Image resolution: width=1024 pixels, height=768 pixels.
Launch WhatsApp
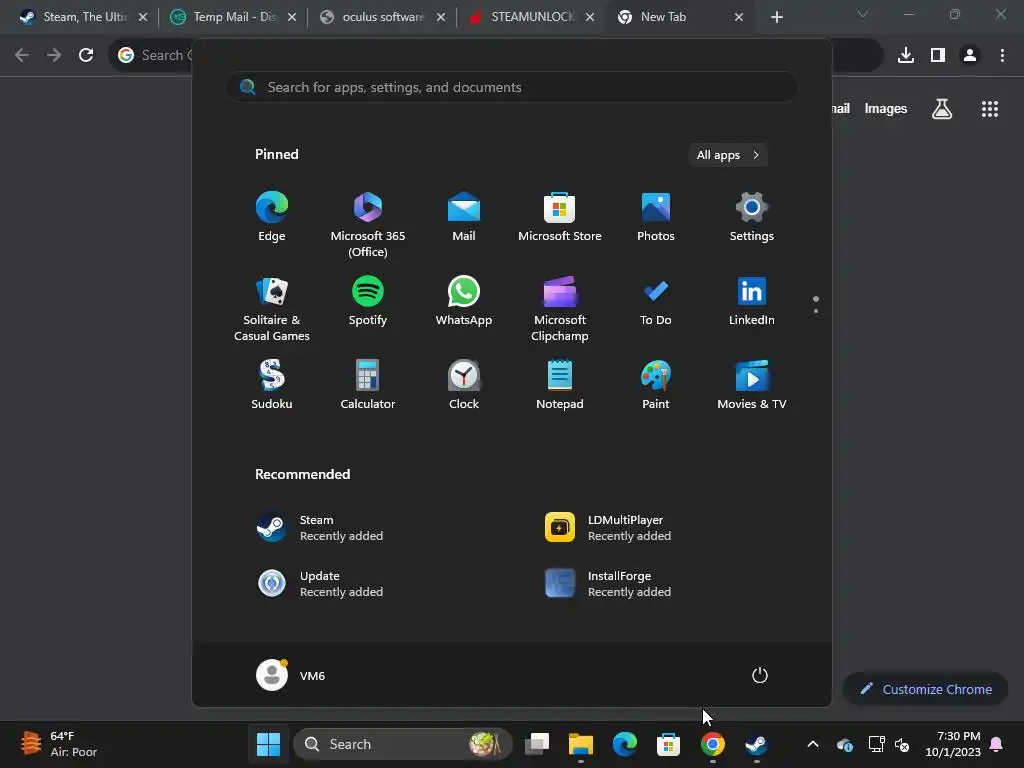pyautogui.click(x=464, y=301)
